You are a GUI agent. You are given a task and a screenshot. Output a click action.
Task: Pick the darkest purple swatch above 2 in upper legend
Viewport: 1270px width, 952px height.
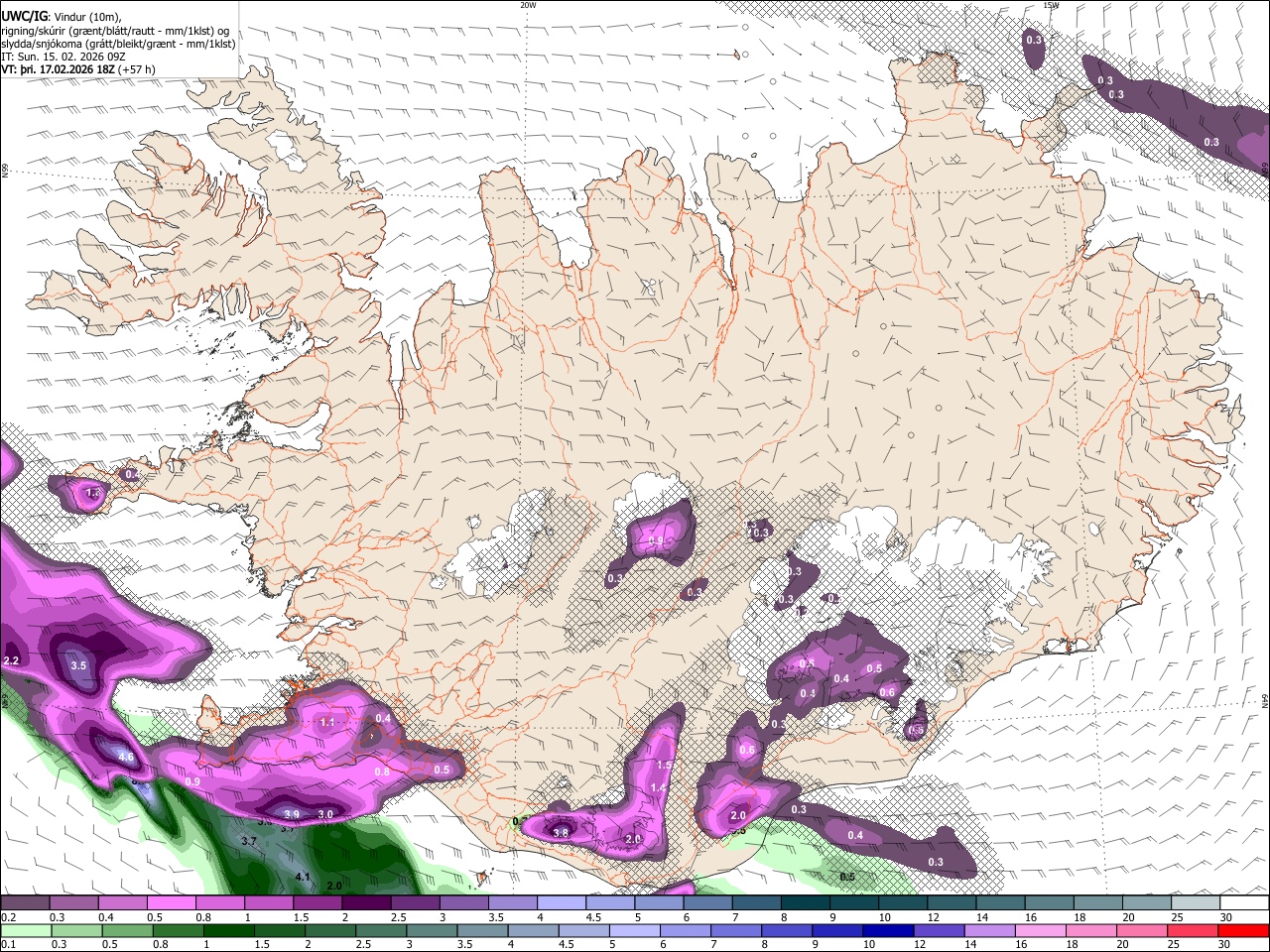coord(365,903)
